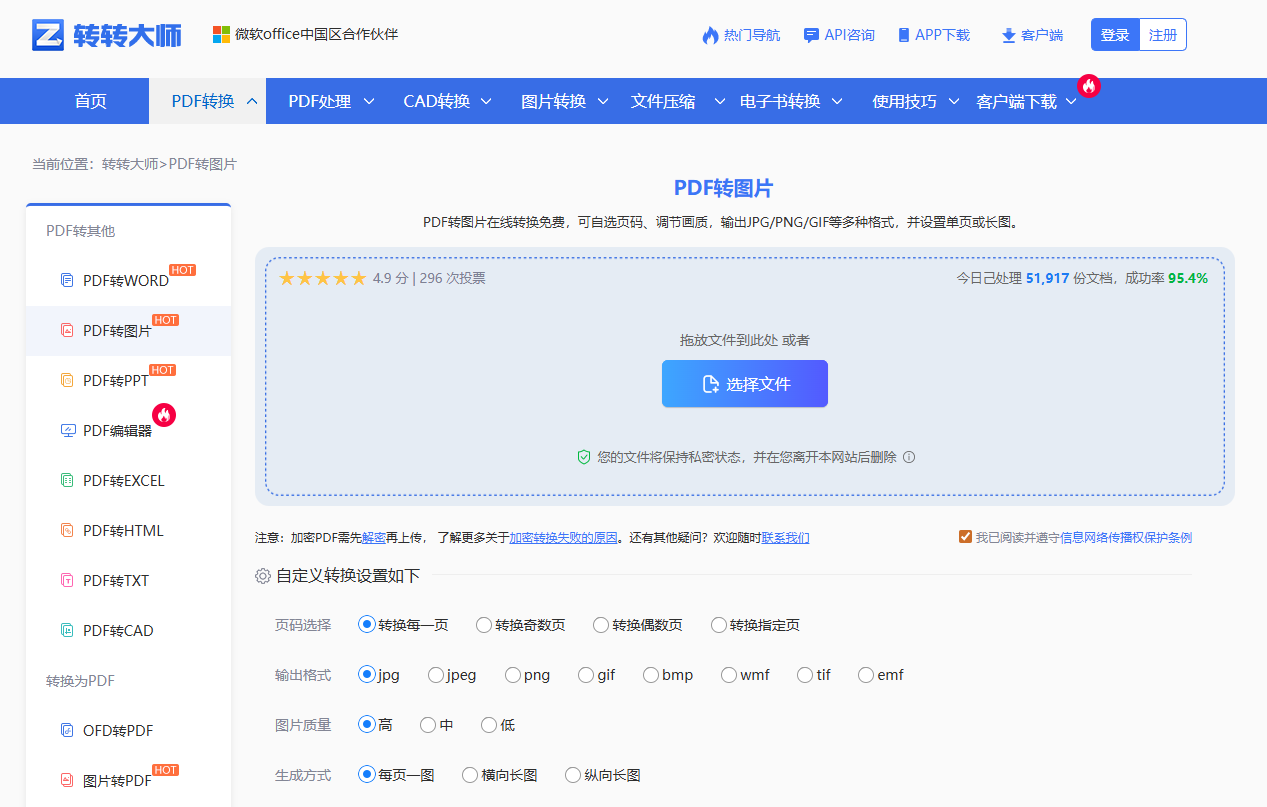Expand the CAD转换 dropdown chevron
This screenshot has height=807, width=1267.
point(486,101)
